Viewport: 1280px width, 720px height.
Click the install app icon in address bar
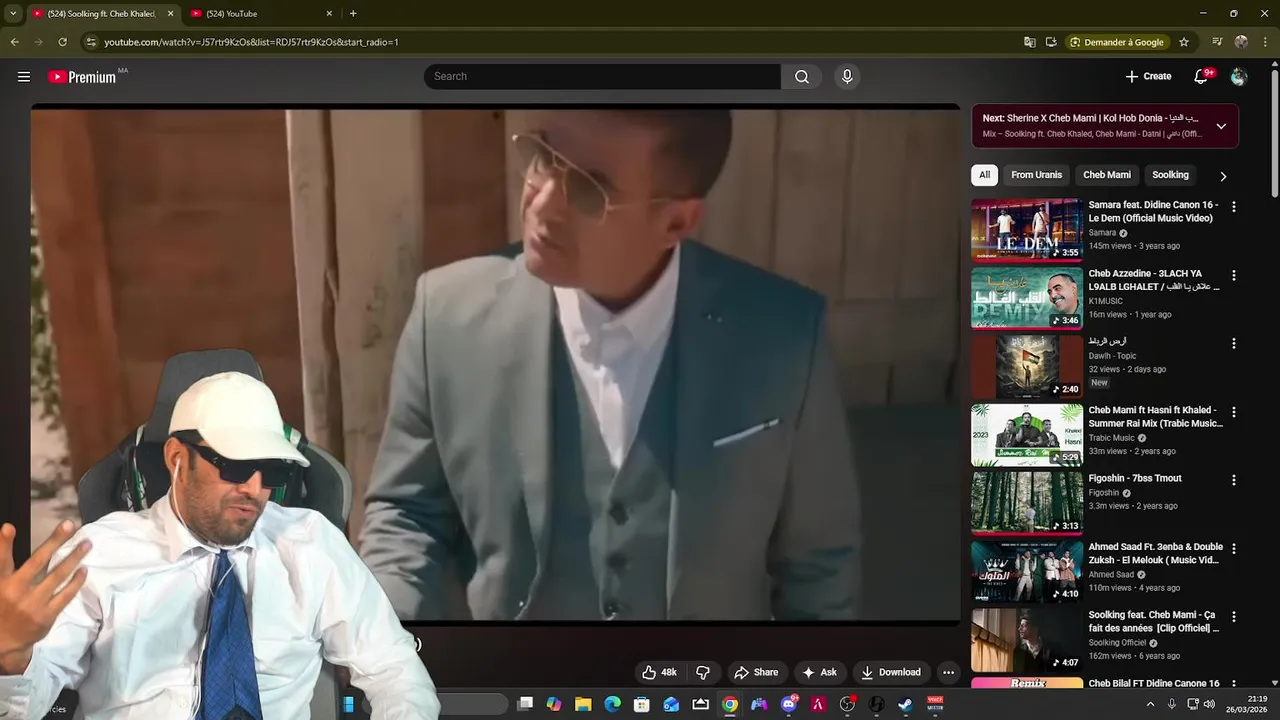tap(1051, 42)
